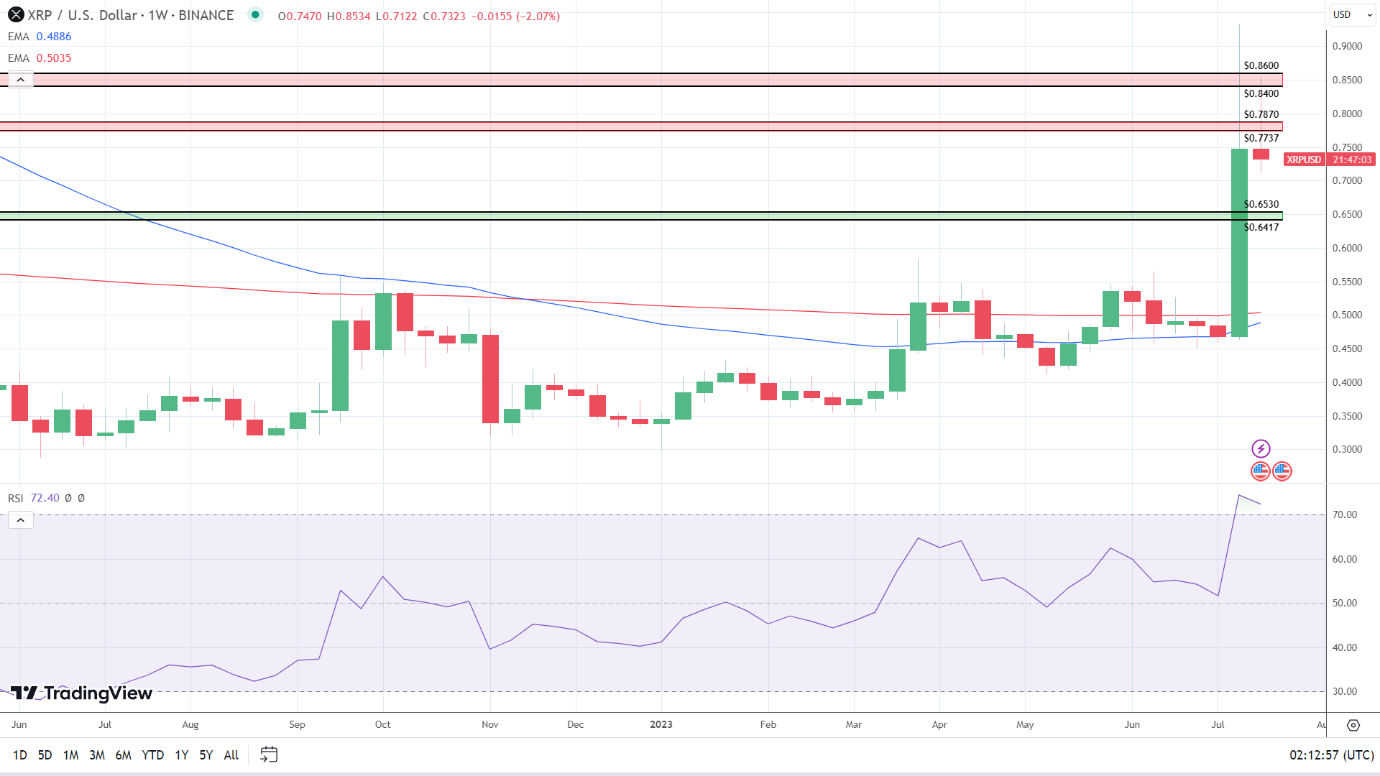
Task: Click the TradingView logo
Action: (82, 693)
